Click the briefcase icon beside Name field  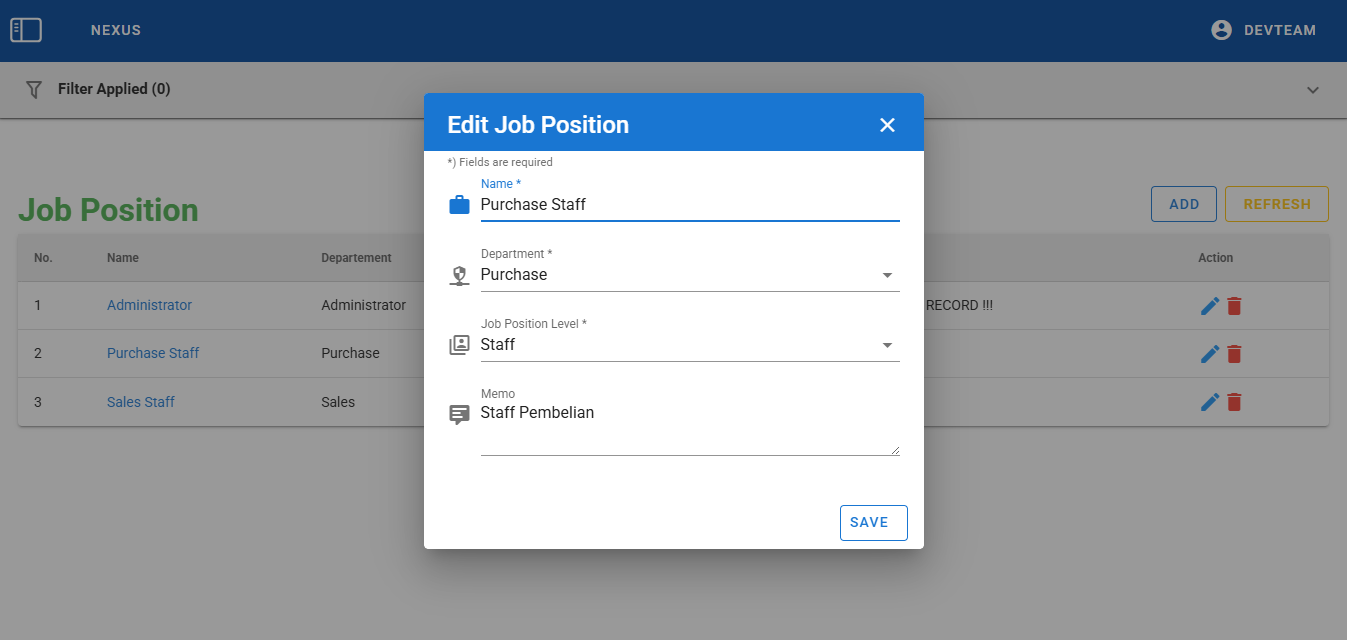pyautogui.click(x=459, y=205)
